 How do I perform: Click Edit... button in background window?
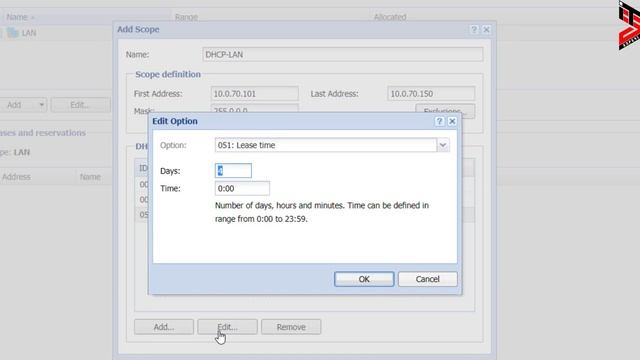pyautogui.click(x=80, y=105)
